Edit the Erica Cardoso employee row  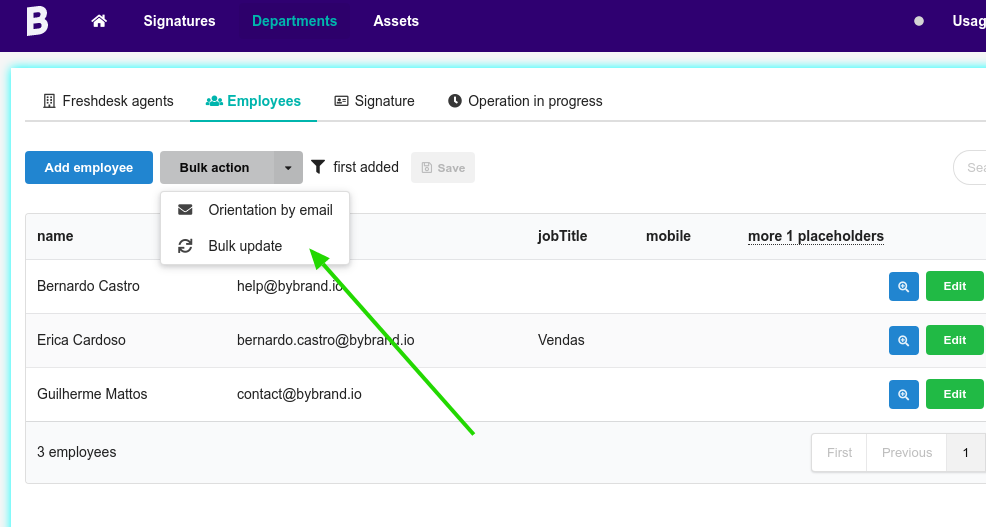pos(954,340)
